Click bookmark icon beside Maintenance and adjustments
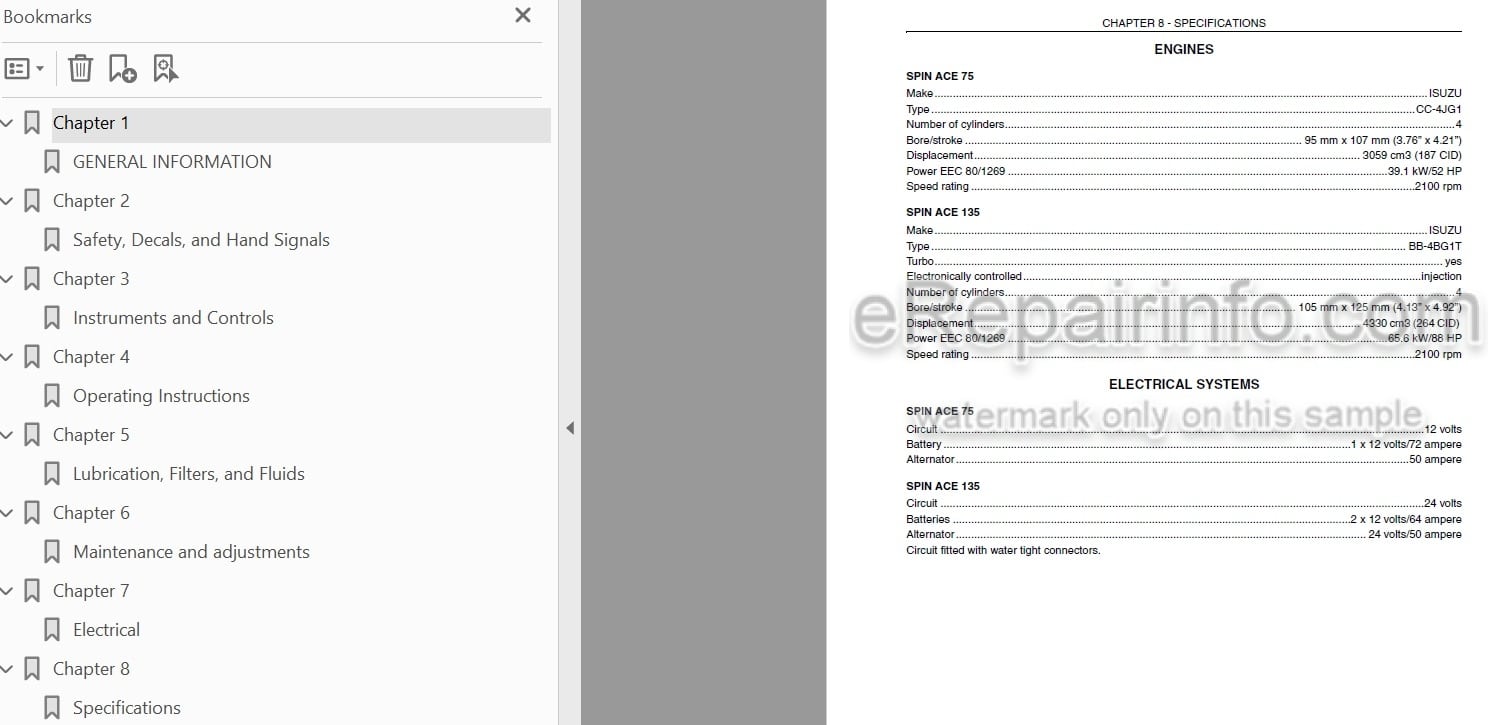 tap(52, 552)
